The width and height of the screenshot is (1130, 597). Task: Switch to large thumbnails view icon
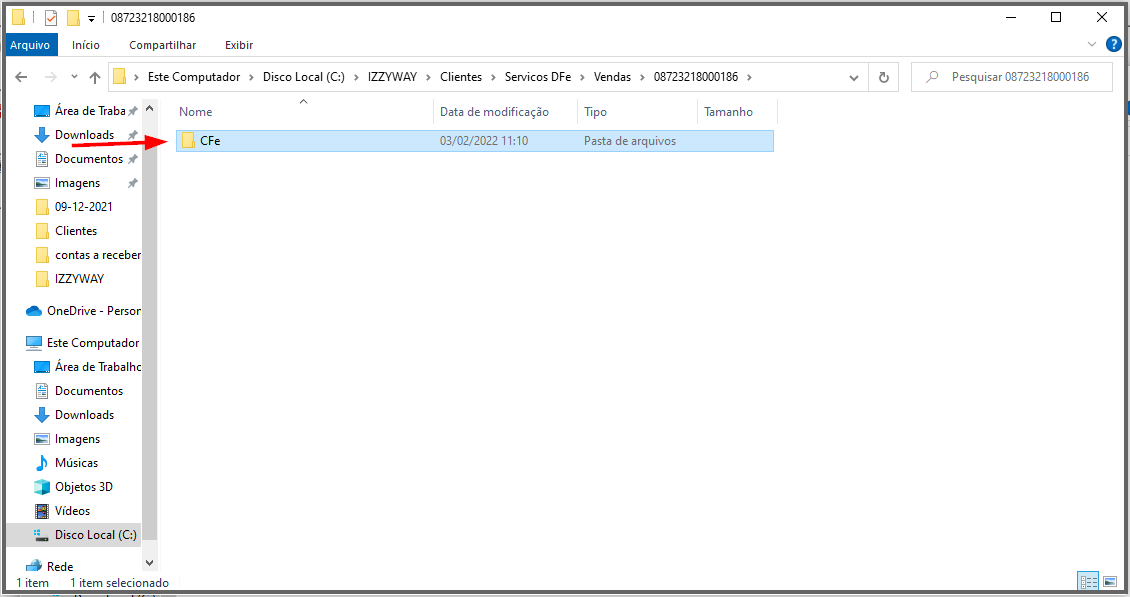click(x=1109, y=581)
